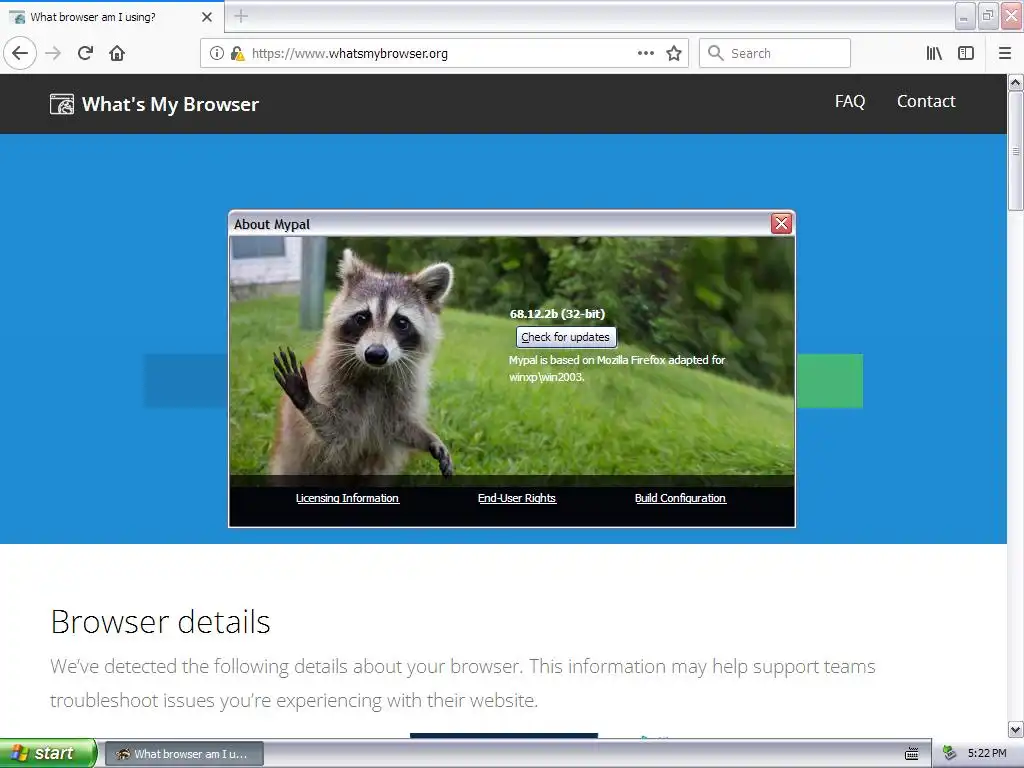Click the padlock warning icon in URL bar

(x=237, y=53)
